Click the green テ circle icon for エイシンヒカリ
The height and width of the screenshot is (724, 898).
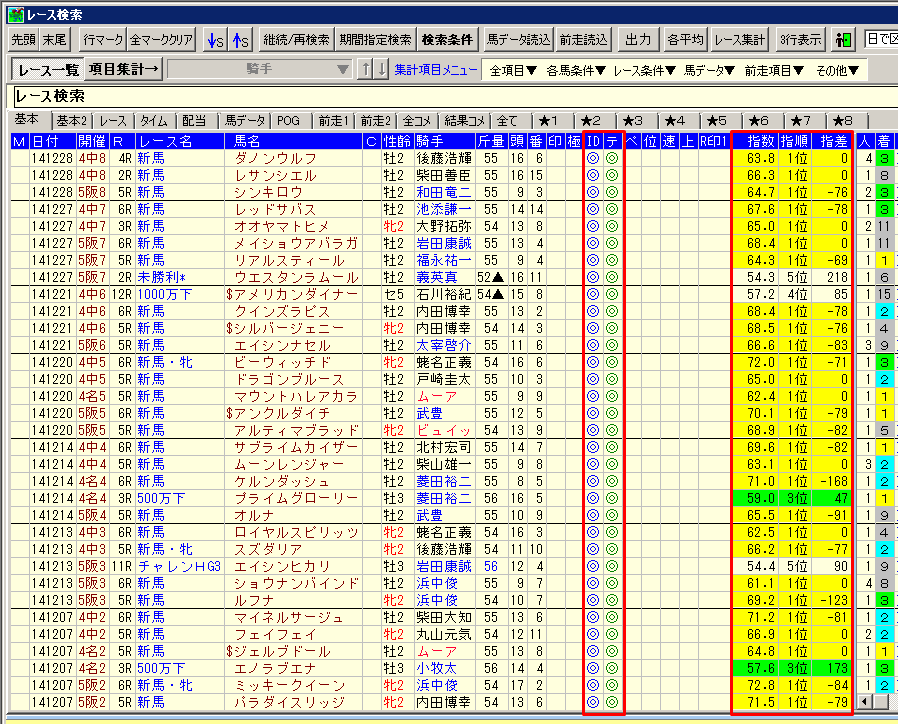[612, 566]
